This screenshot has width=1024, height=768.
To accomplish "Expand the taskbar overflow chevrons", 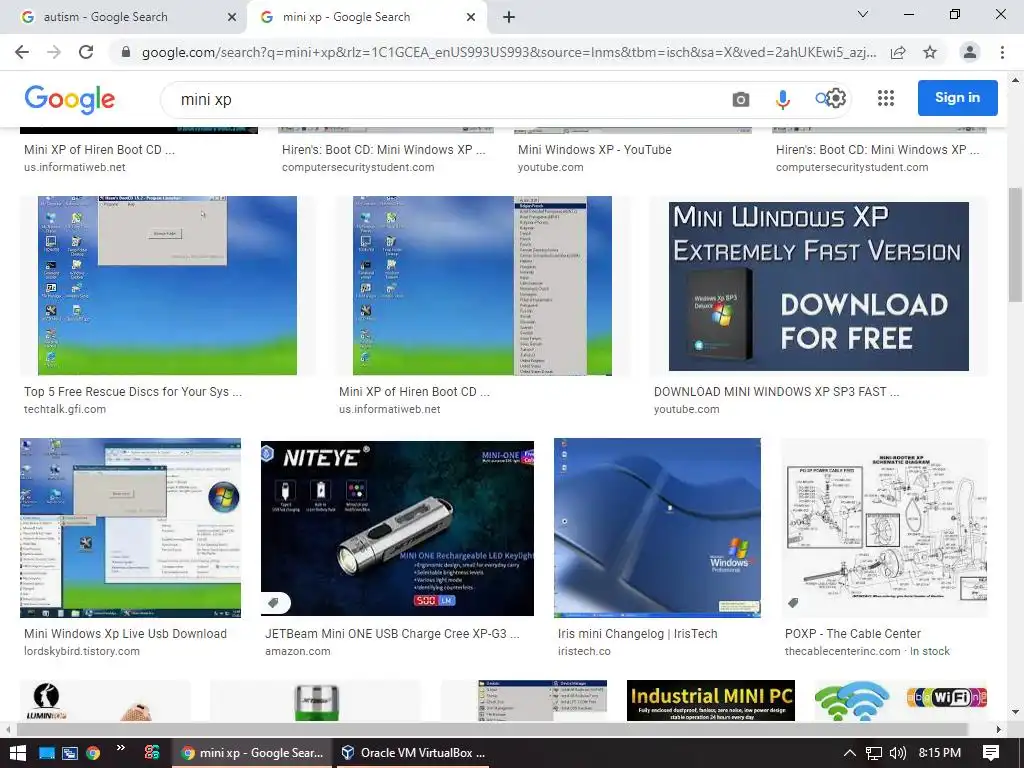I will click(x=121, y=748).
